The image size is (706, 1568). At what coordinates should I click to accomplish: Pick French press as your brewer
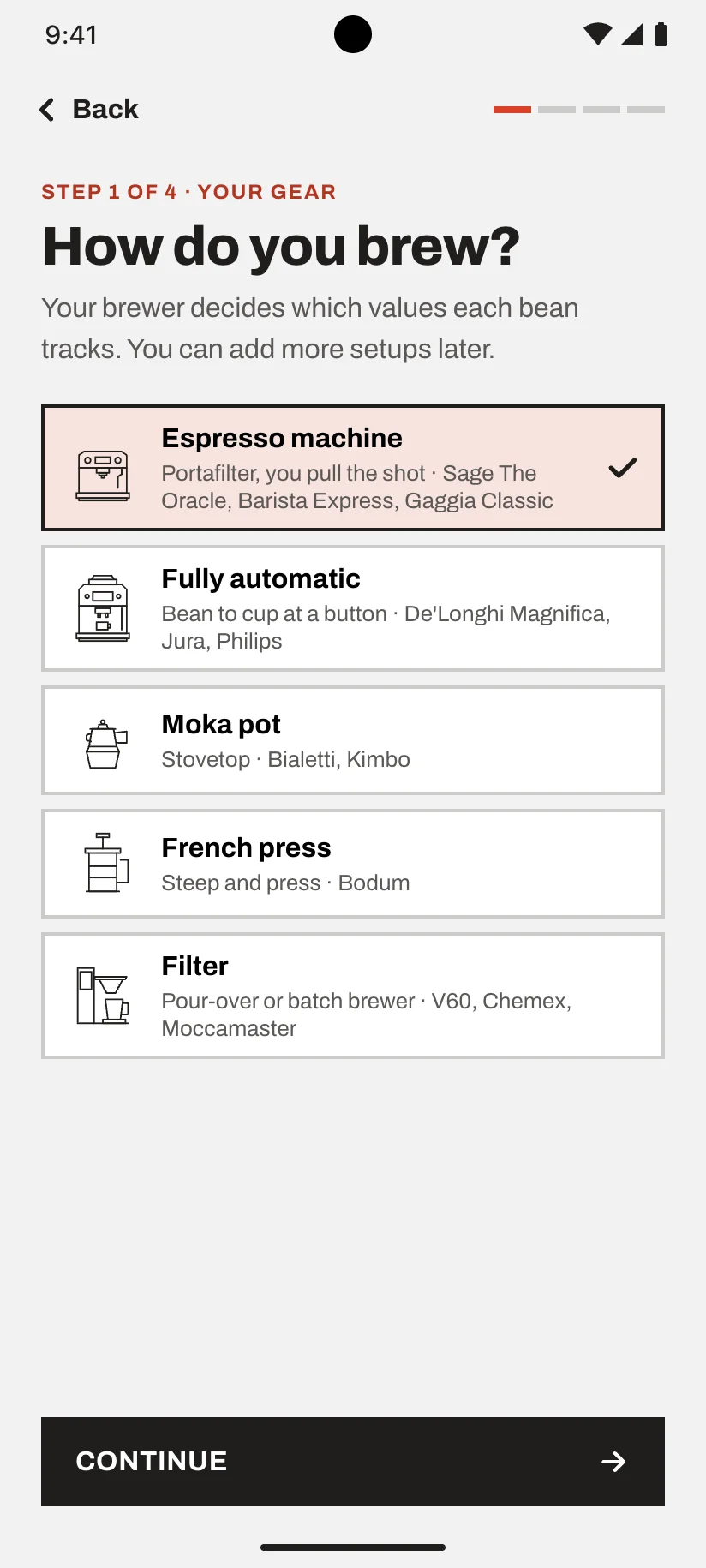pyautogui.click(x=353, y=864)
